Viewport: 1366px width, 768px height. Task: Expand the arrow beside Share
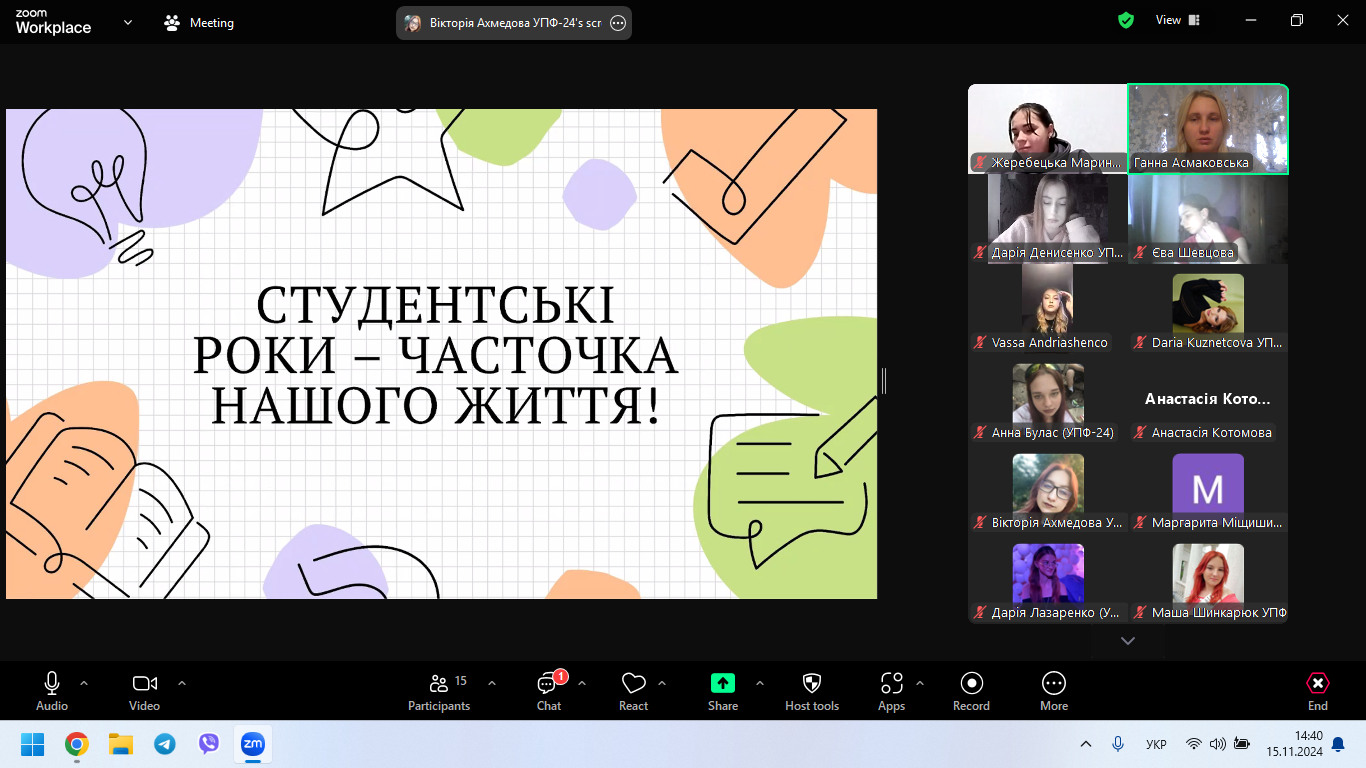pos(760,683)
